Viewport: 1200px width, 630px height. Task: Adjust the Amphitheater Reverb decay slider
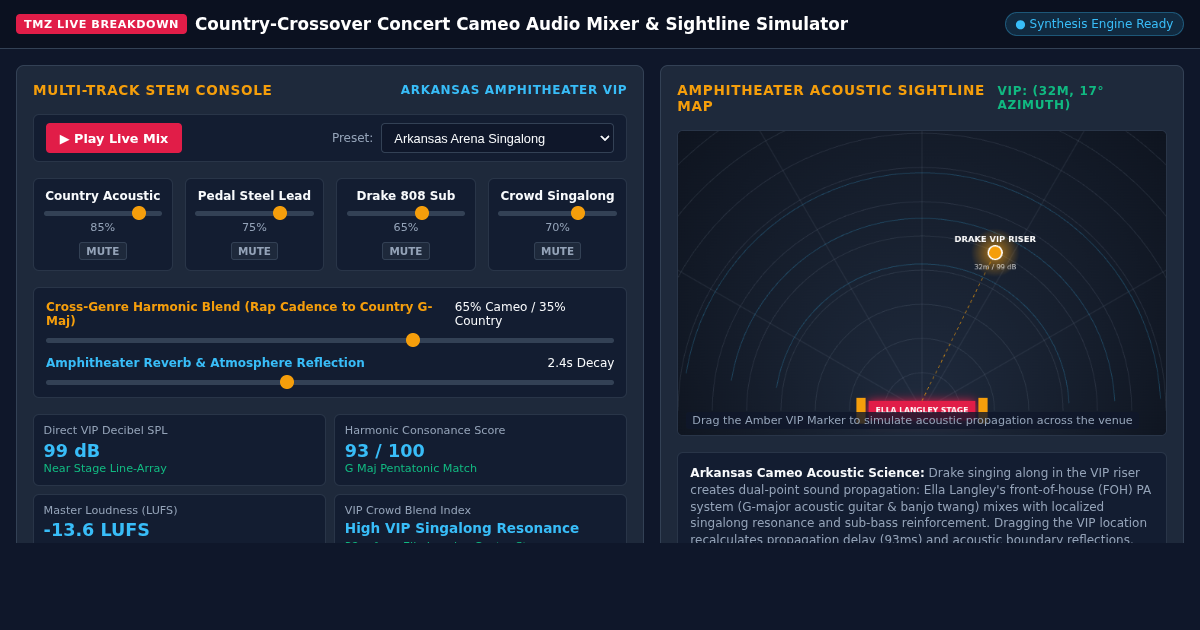(x=330, y=382)
